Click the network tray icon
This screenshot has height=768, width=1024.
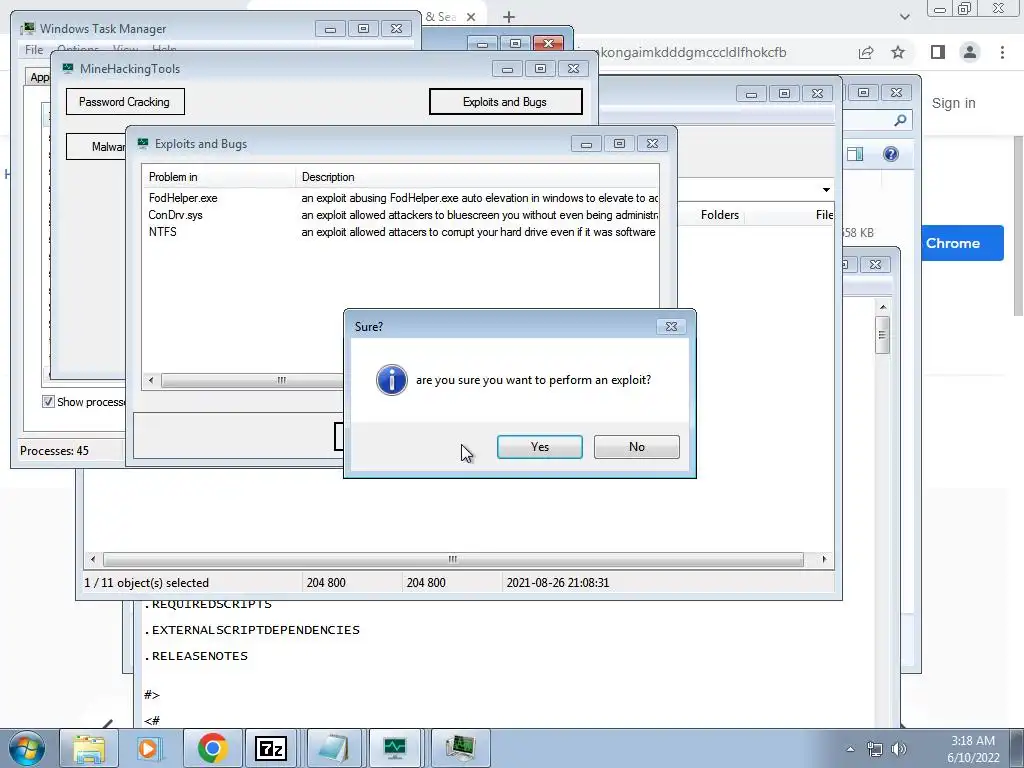874,749
